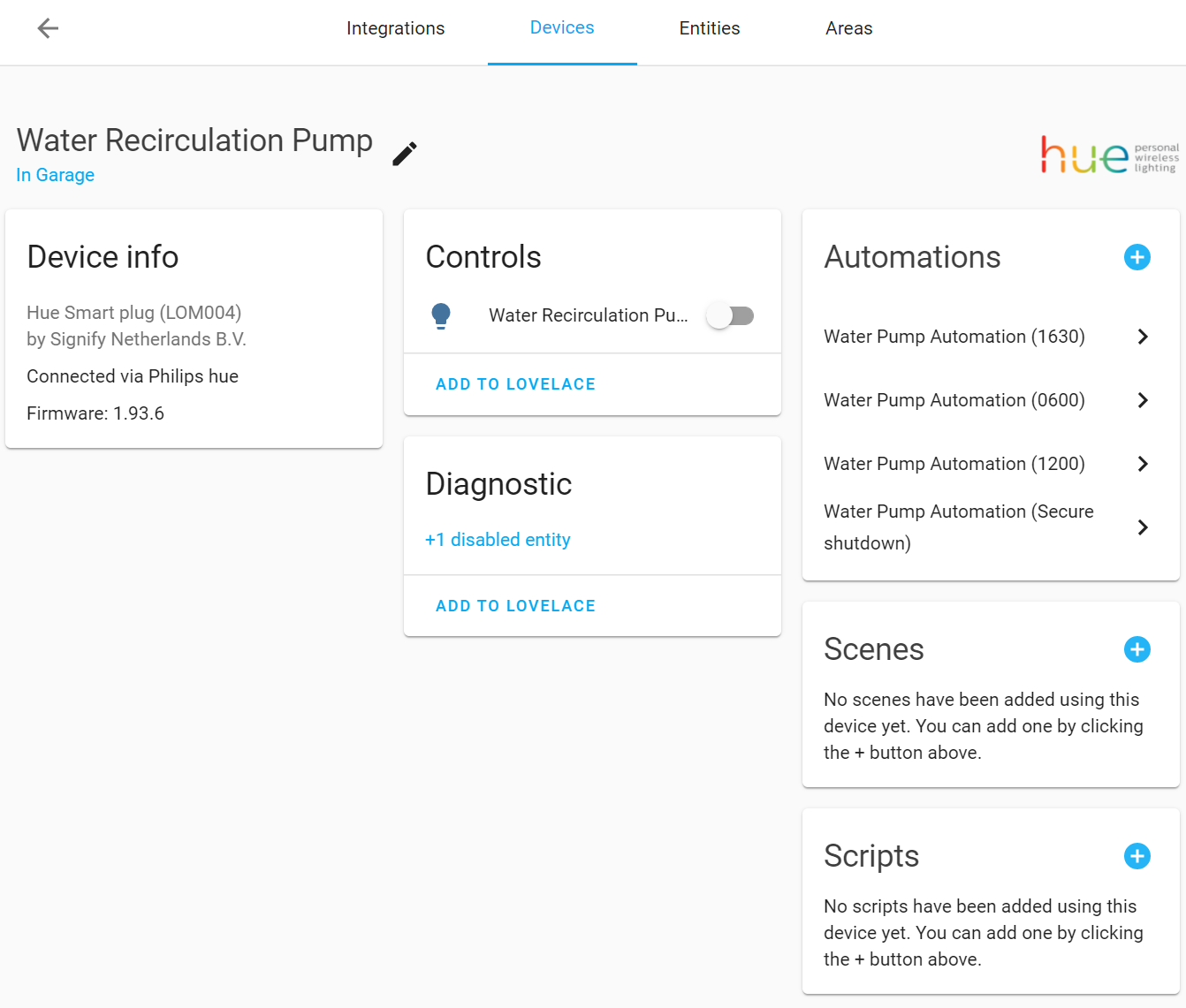
Task: Click the pencil icon to rename device
Action: (x=405, y=154)
